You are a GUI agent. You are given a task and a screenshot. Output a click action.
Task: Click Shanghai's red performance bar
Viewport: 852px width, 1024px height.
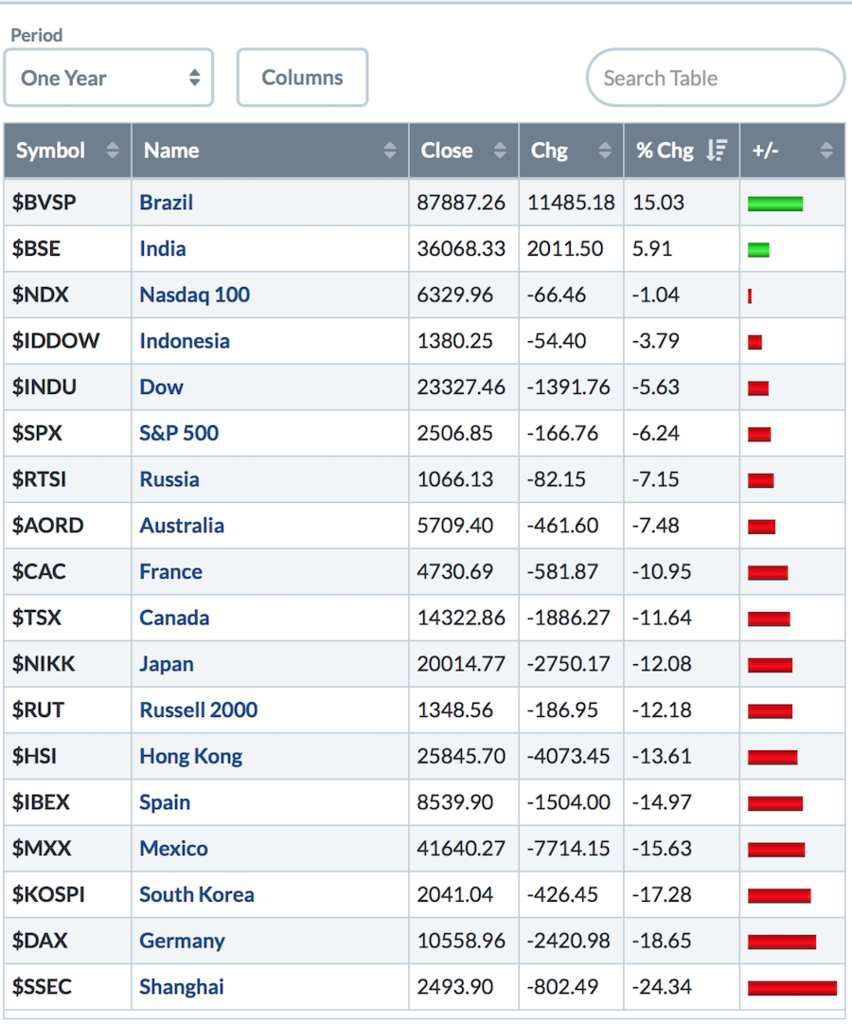pyautogui.click(x=793, y=988)
